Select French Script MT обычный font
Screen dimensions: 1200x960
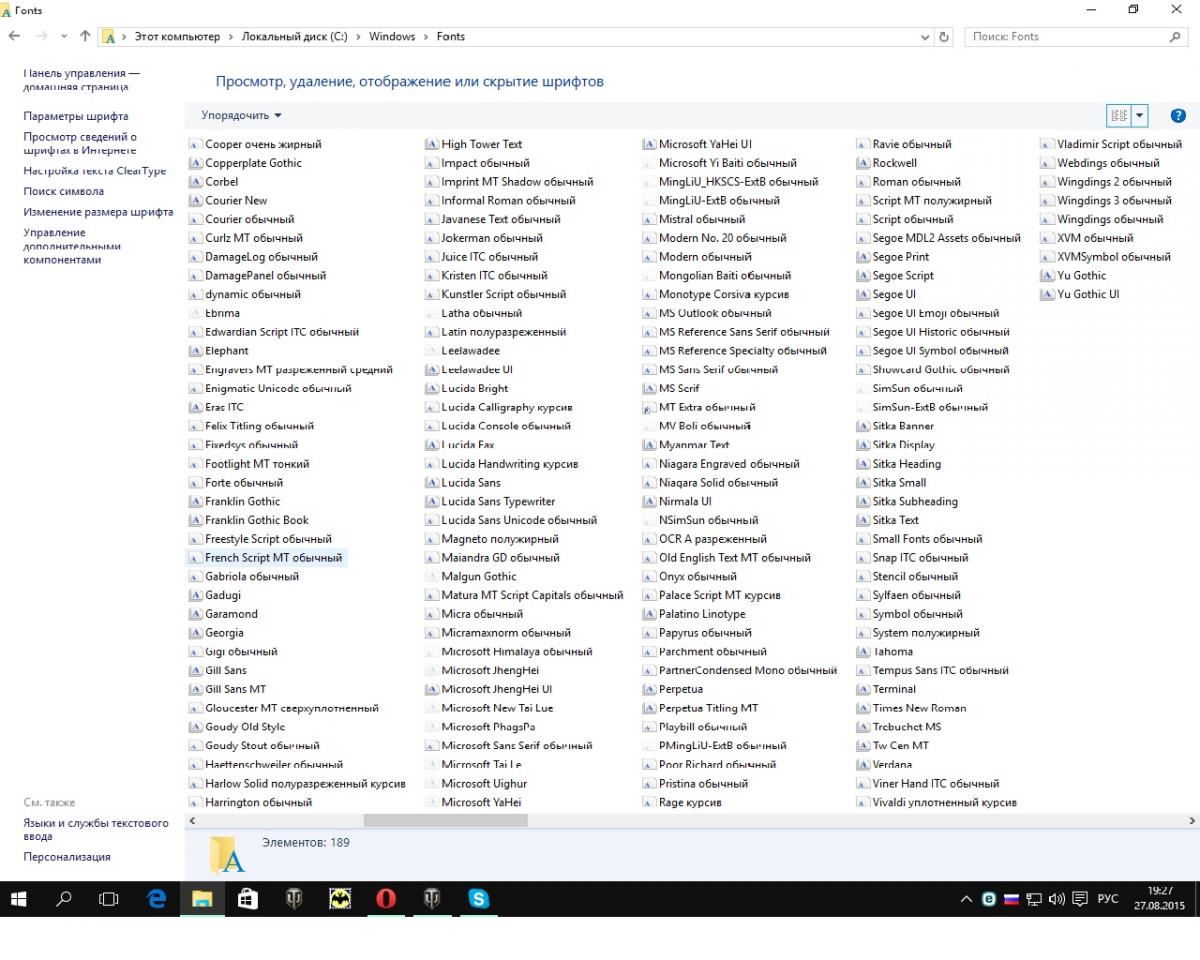click(265, 558)
